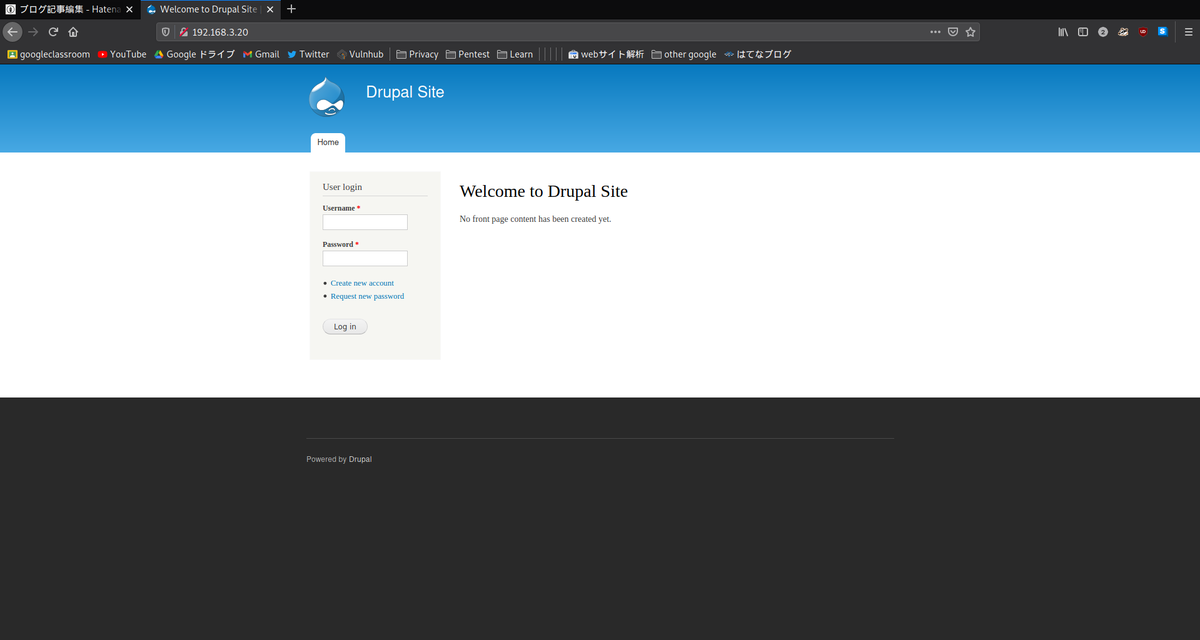
Task: Focus the Password input field
Action: (365, 258)
